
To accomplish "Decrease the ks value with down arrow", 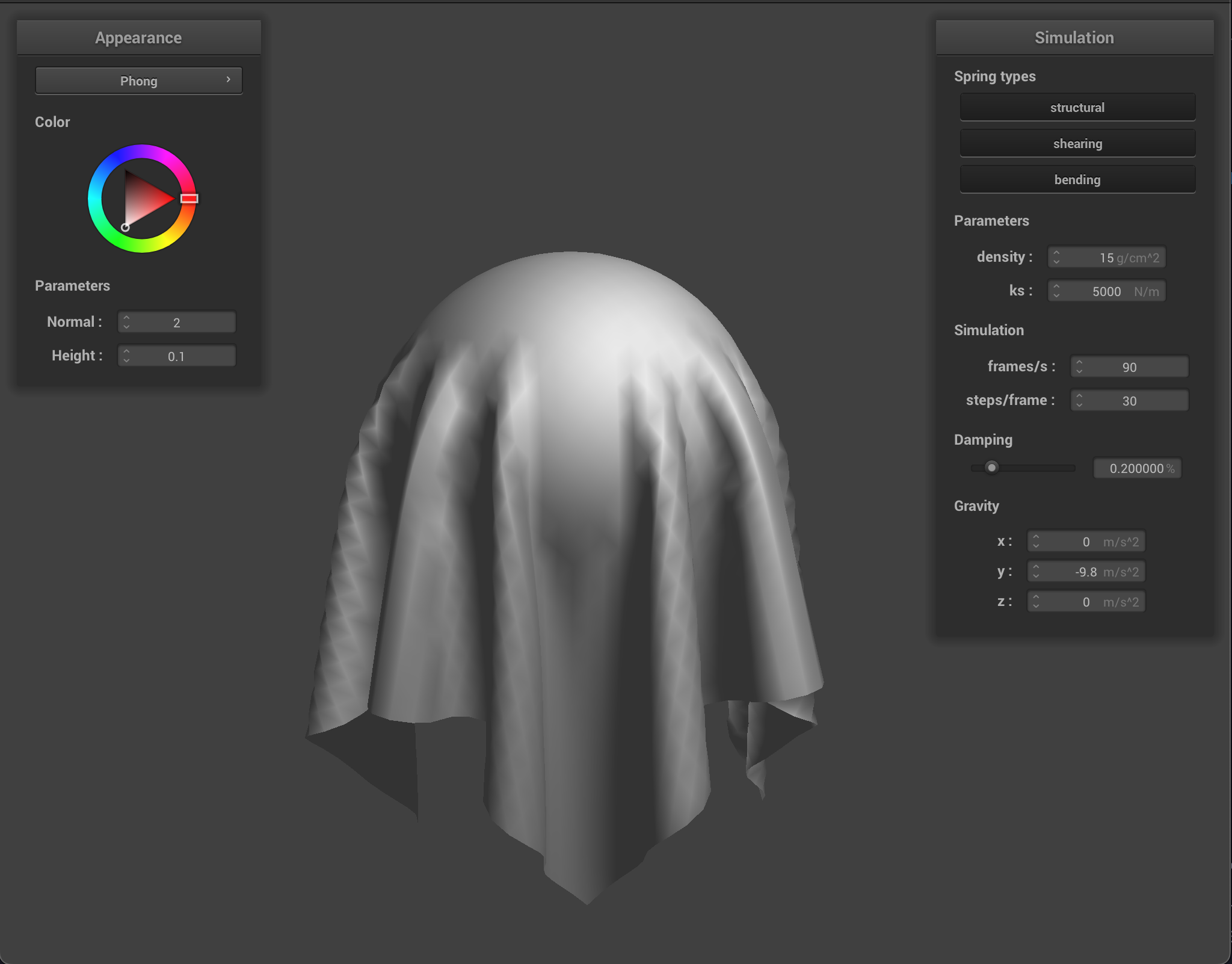I will coord(1056,296).
